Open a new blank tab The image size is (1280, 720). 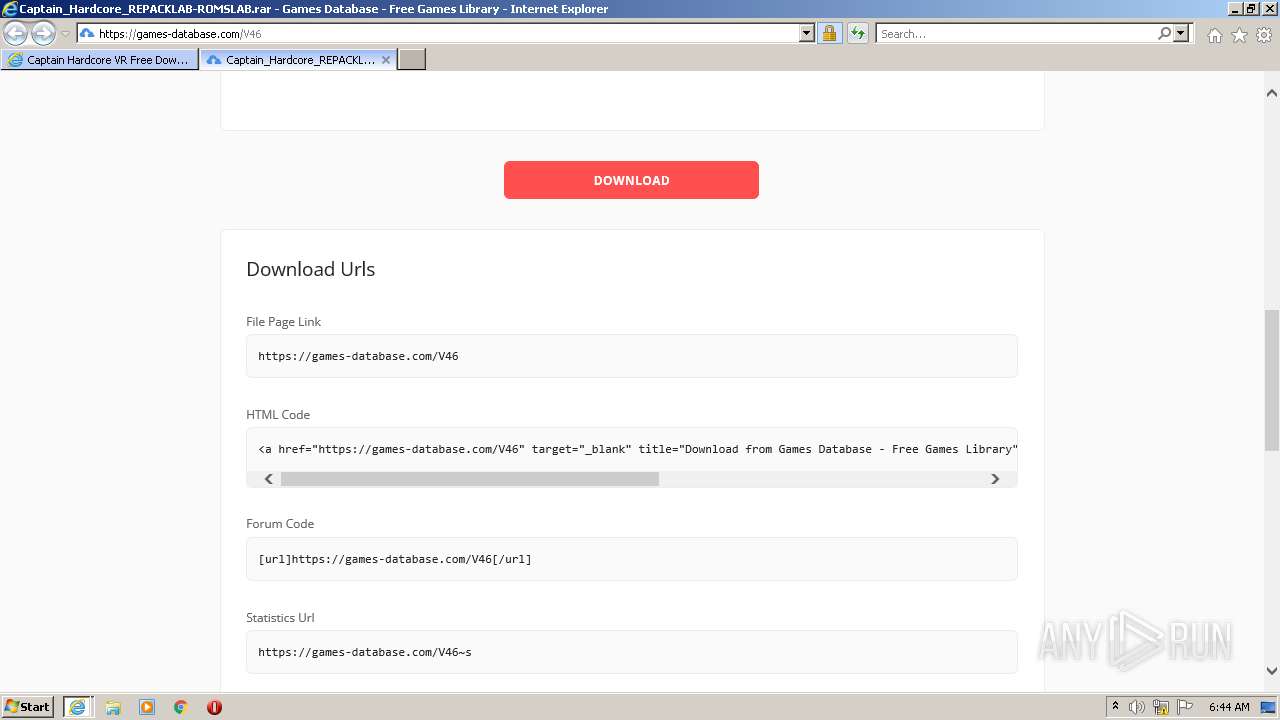coord(412,60)
